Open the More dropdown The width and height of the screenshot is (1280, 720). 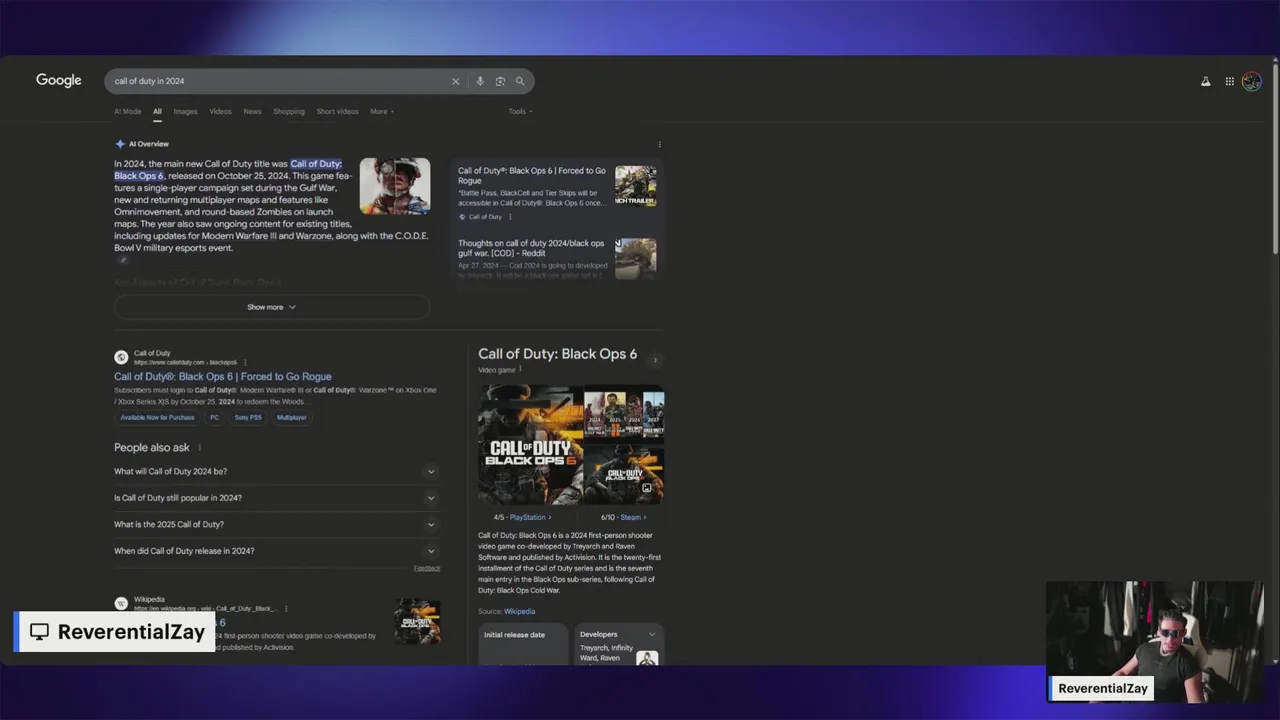click(382, 111)
